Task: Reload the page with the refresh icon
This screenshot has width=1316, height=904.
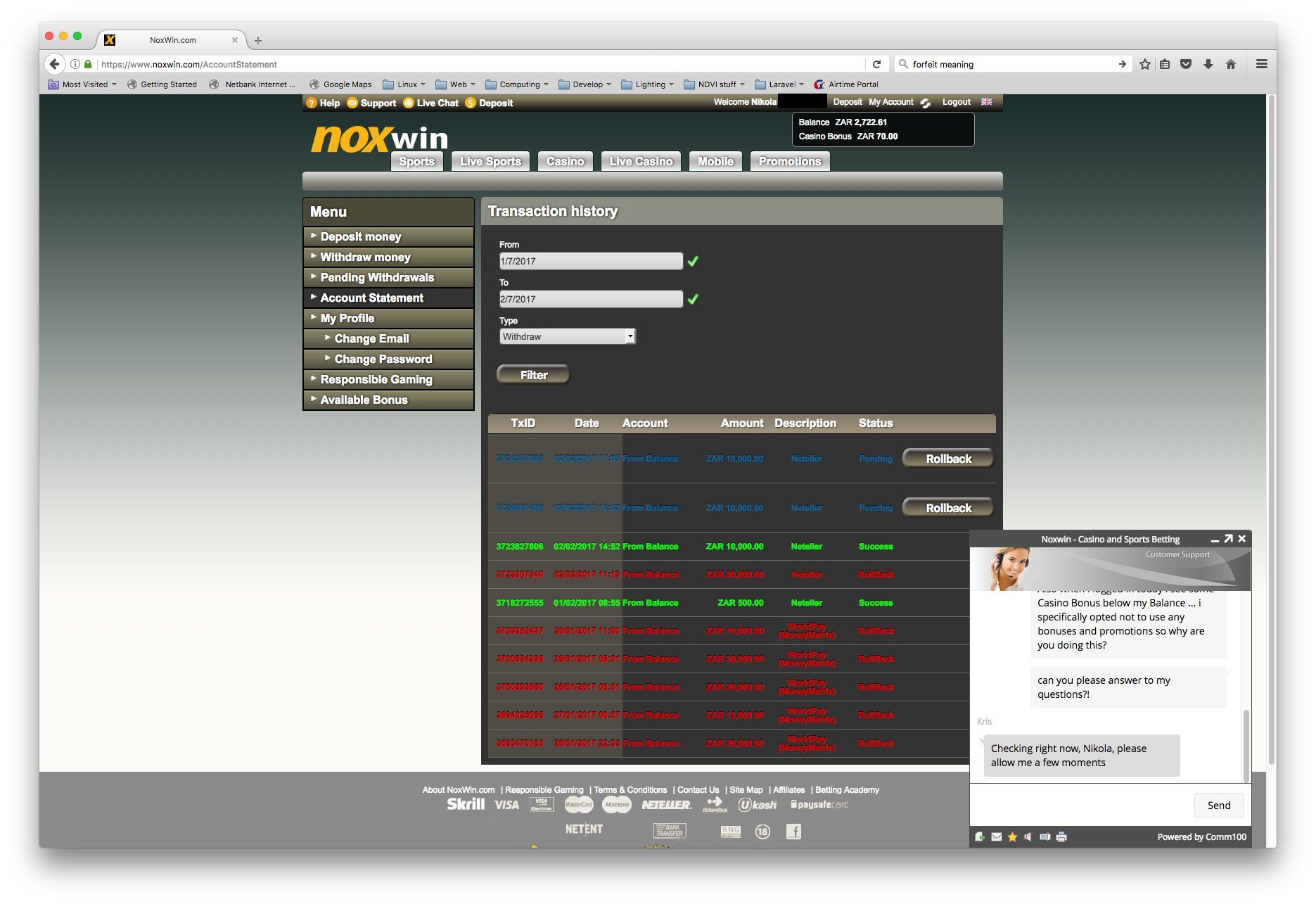Action: [876, 64]
